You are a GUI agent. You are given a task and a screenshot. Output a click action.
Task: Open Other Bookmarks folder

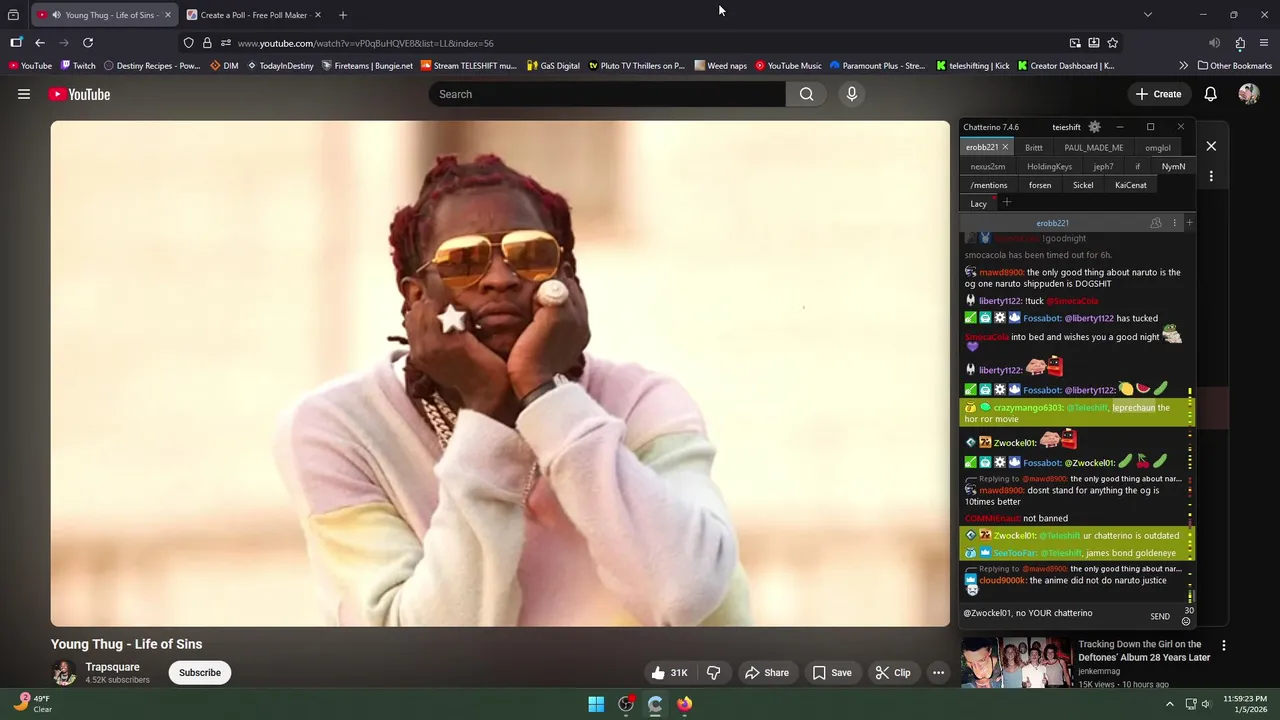[x=1233, y=66]
